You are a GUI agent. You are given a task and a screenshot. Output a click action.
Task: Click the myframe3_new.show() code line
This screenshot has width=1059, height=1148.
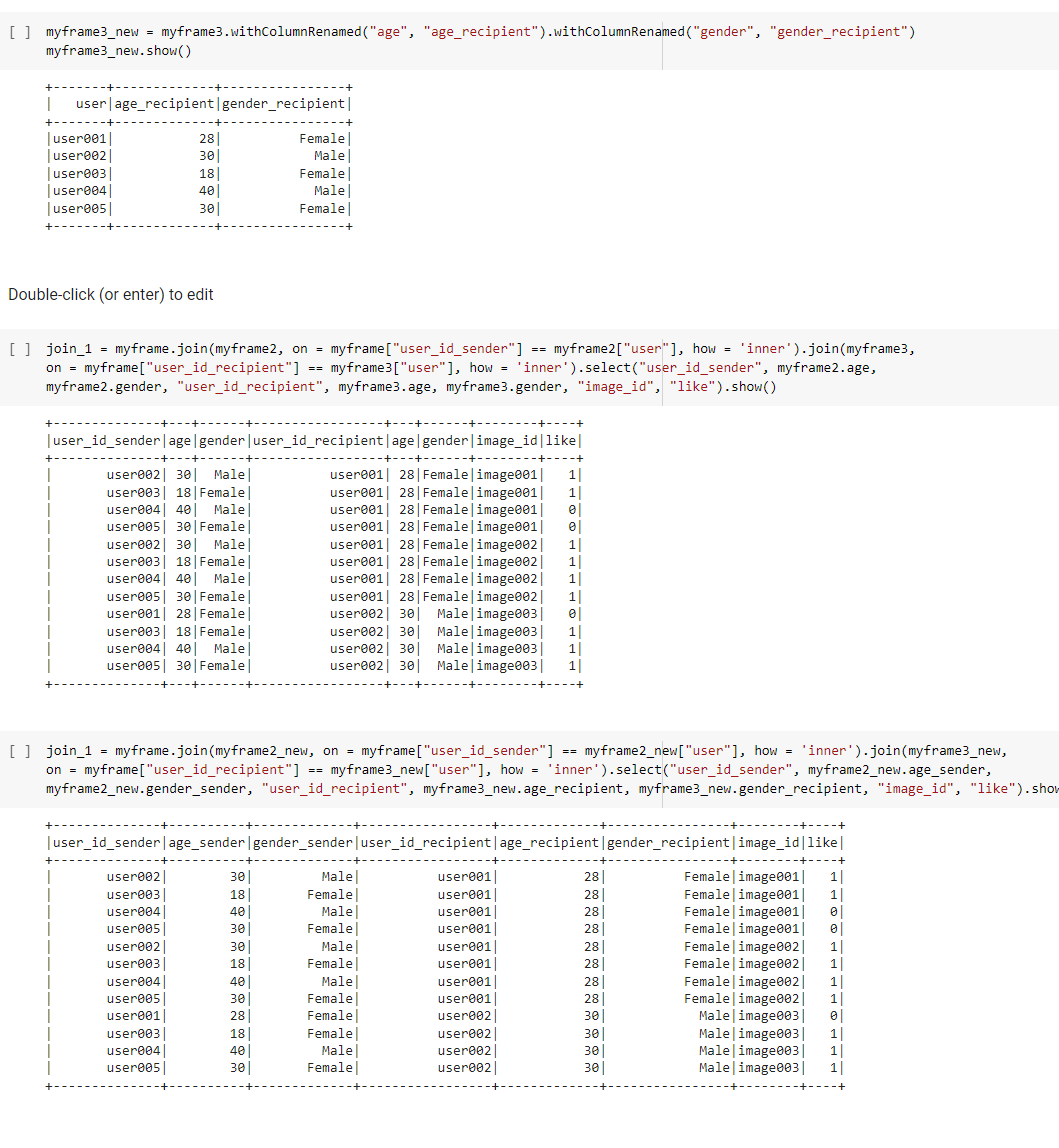[x=119, y=51]
